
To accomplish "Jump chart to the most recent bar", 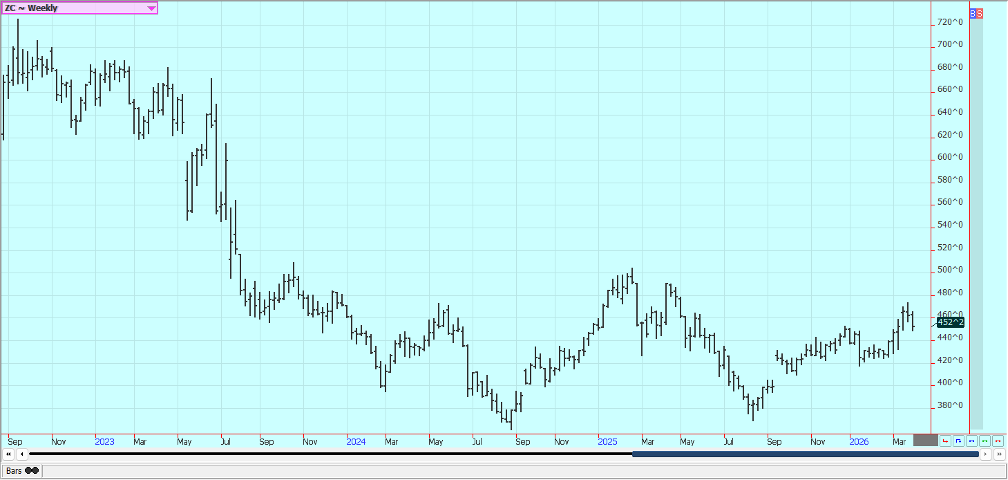I will click(998, 454).
